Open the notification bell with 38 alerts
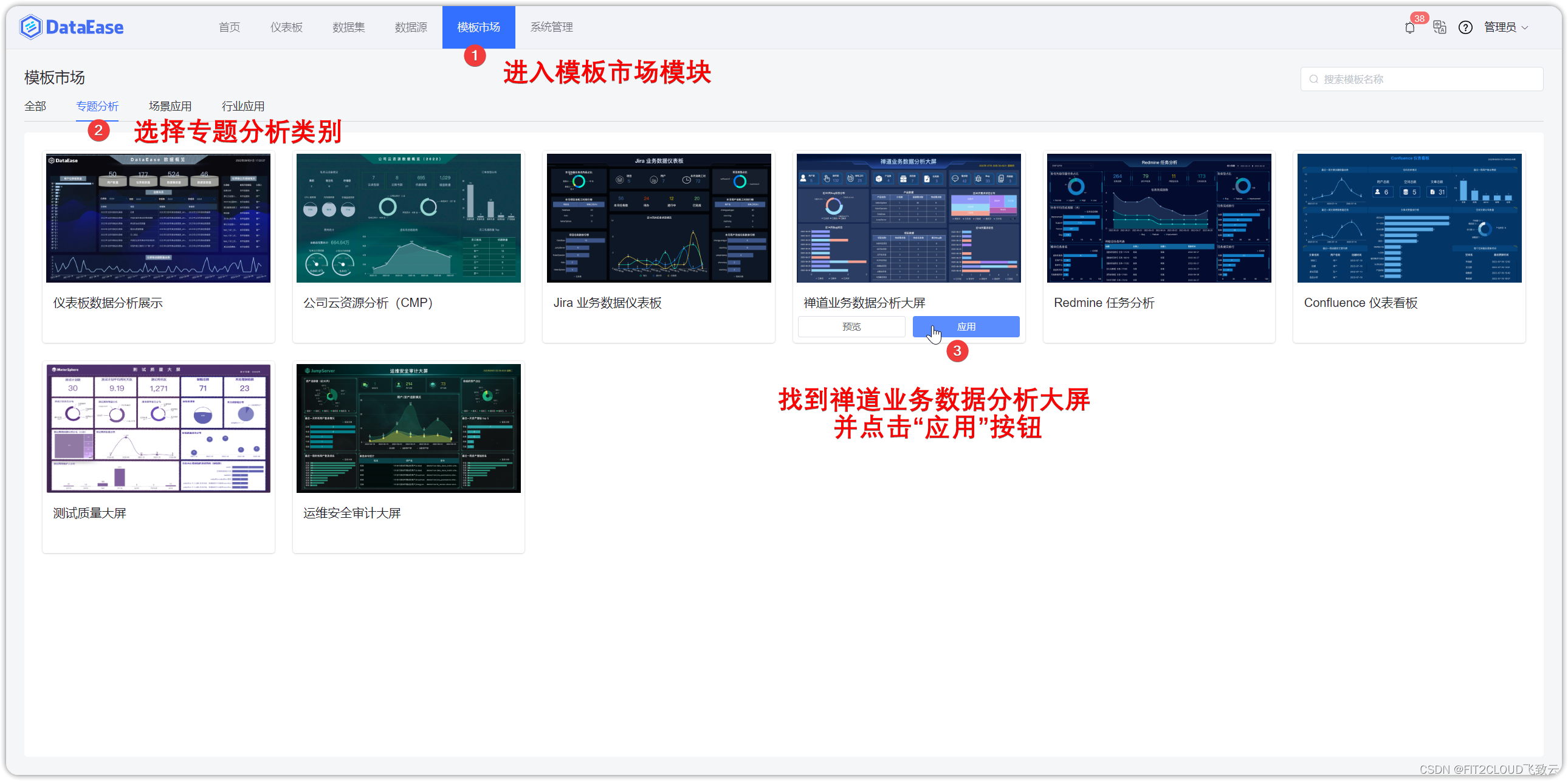1568x781 pixels. [1410, 27]
